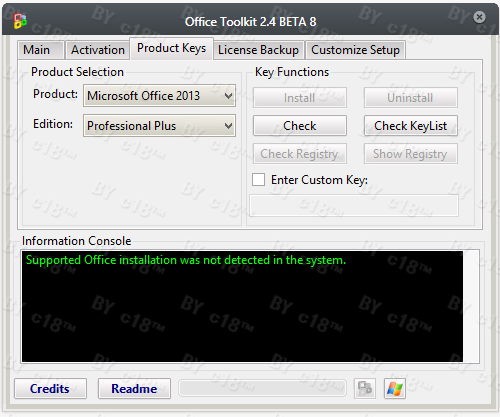This screenshot has height=417, width=500.
Task: Click the Product Selection group label
Action: [77, 72]
